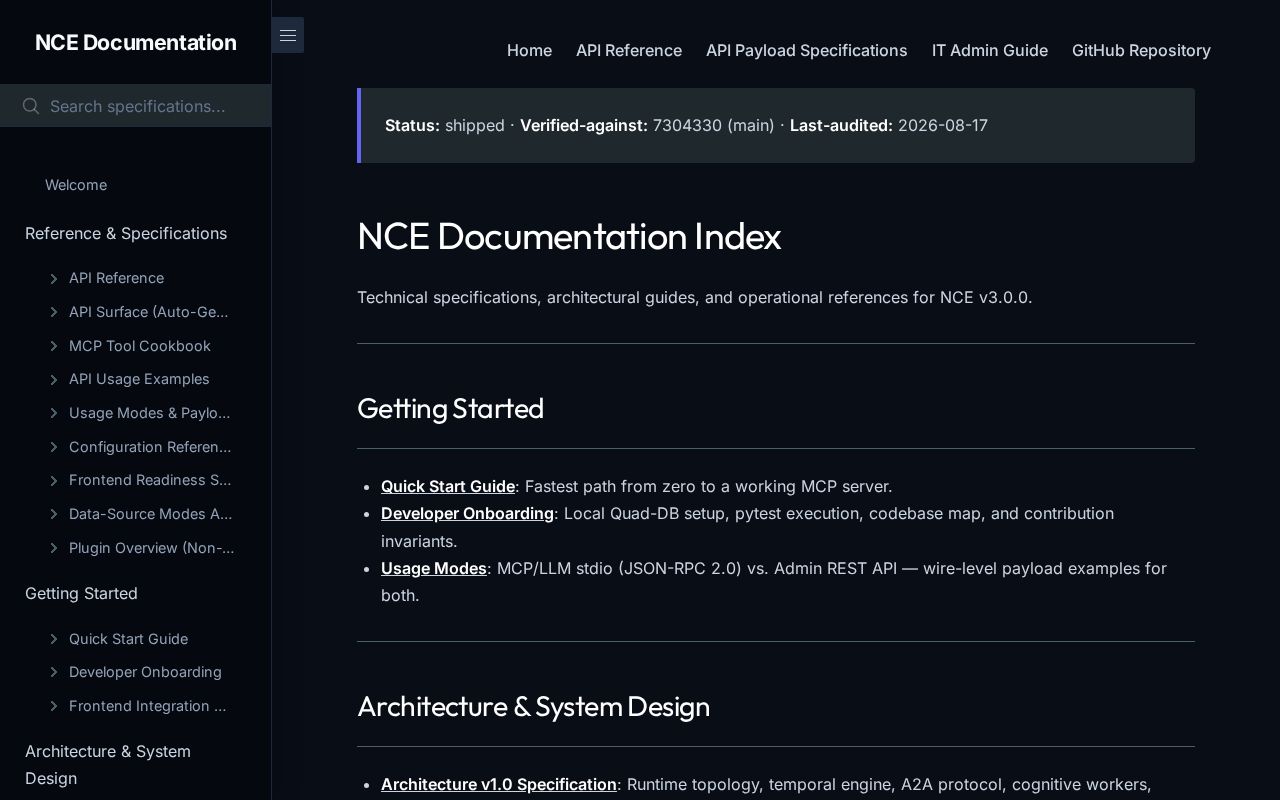Open IT Admin Guide in the top navigation
Viewport: 1280px width, 800px height.
[990, 50]
